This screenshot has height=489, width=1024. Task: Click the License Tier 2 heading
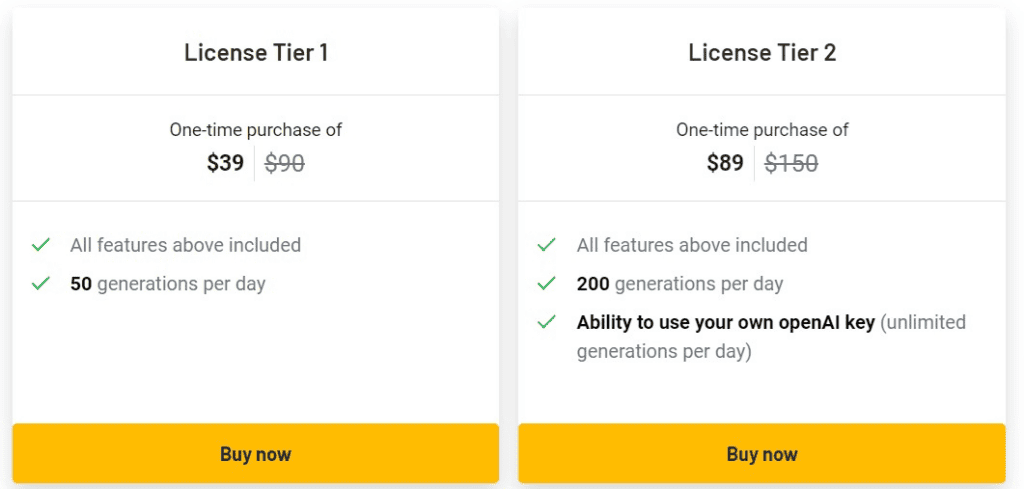coord(762,52)
